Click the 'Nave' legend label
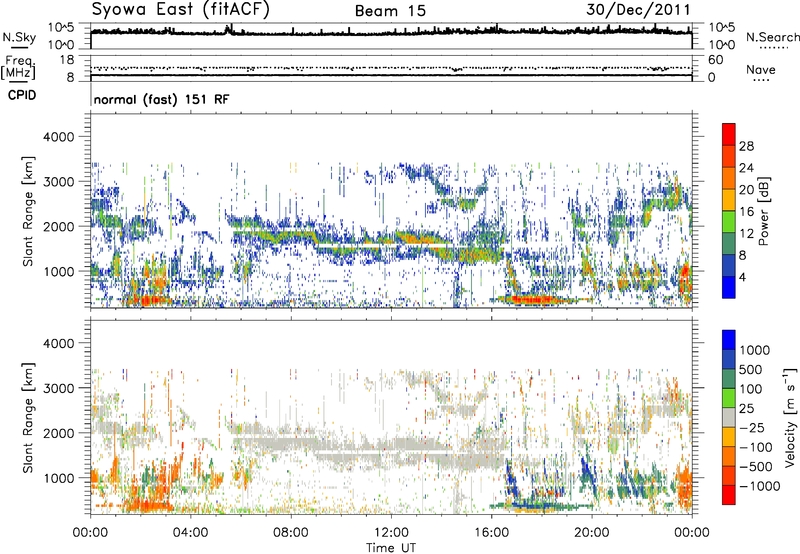The image size is (800, 554). [x=760, y=69]
